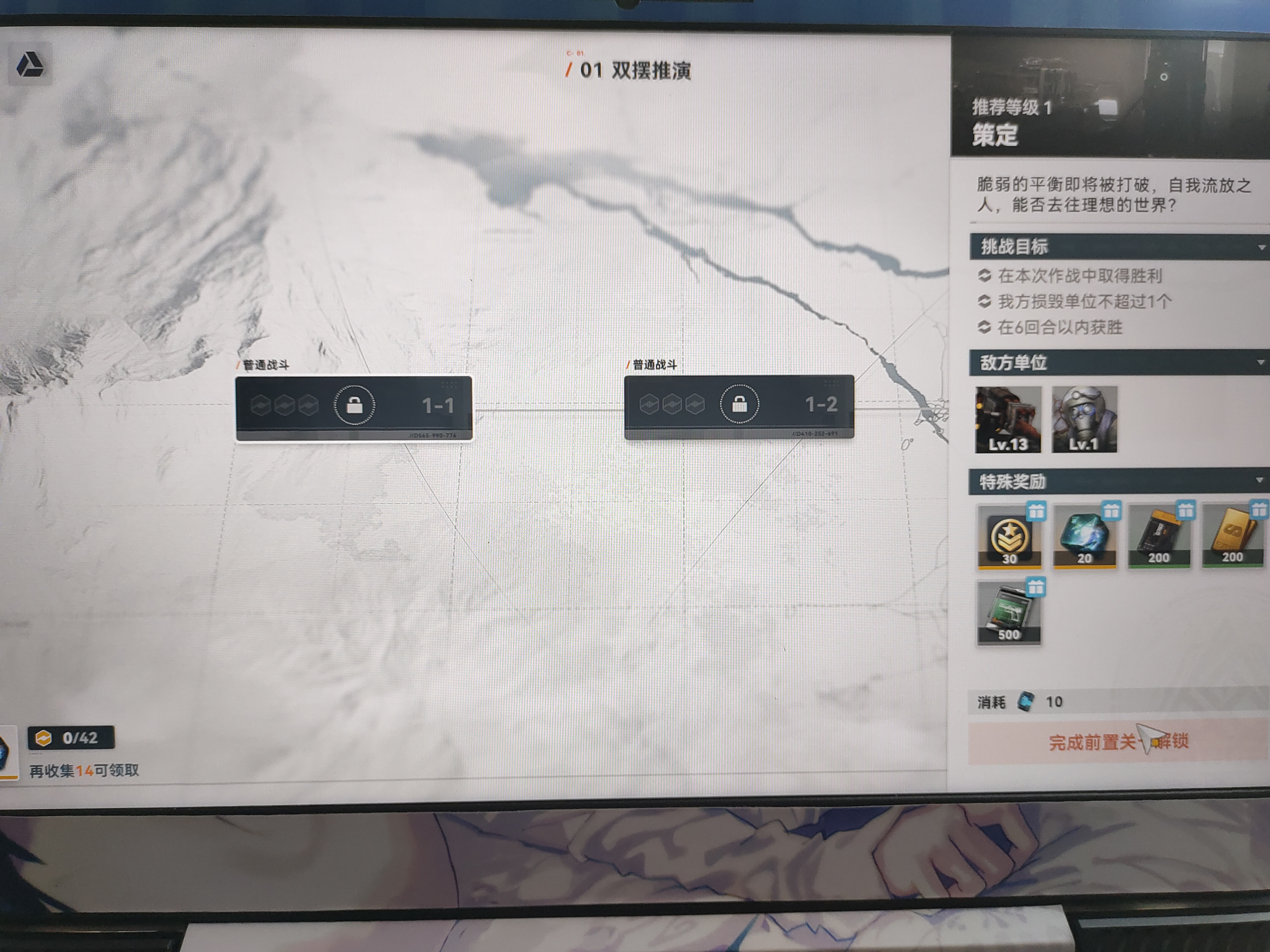The image size is (1270, 952).
Task: Collapse the 特殊奖励 section arrow
Action: [x=1260, y=480]
